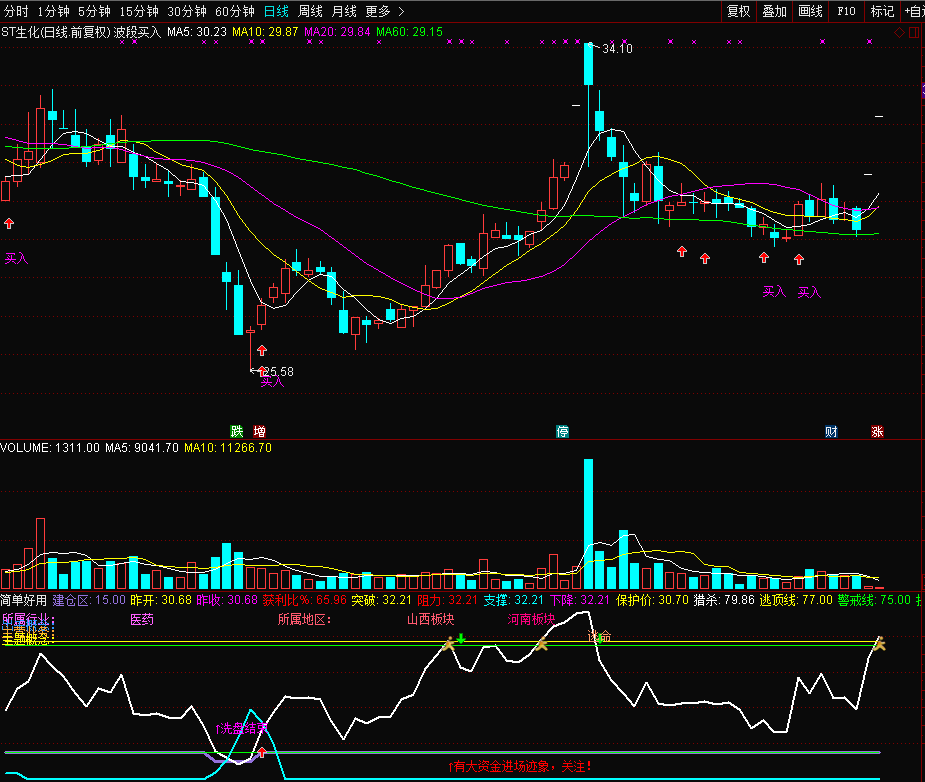Click the green 跌 event marker
This screenshot has height=782, width=925.
click(x=237, y=431)
